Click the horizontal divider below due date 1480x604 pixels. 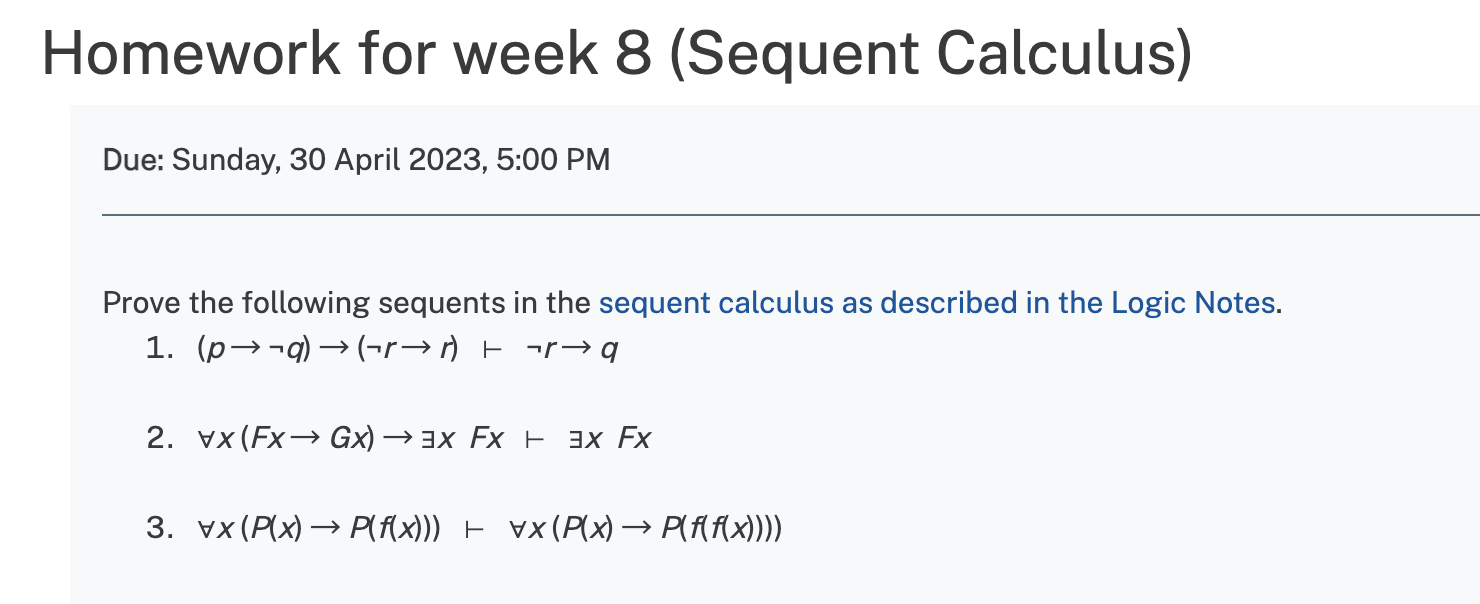791,213
